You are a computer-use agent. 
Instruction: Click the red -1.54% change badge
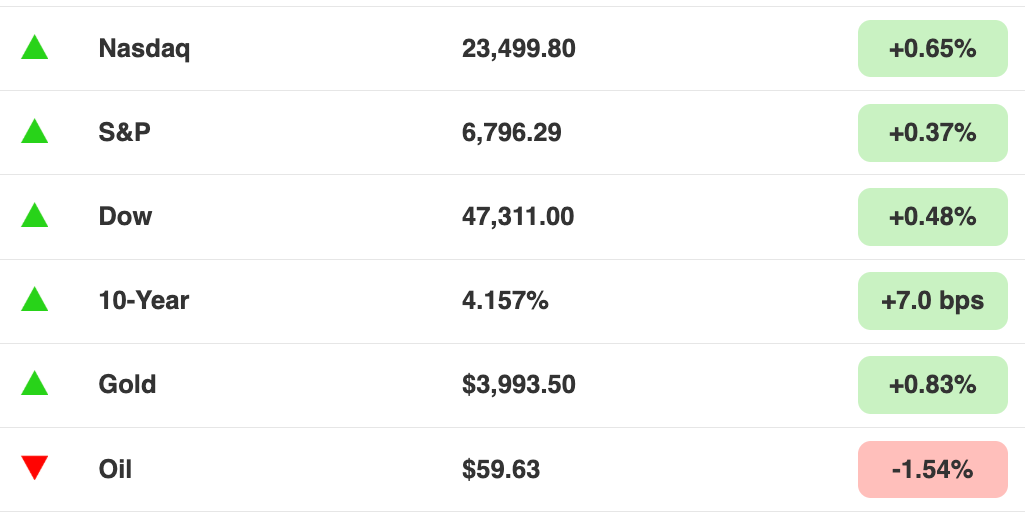[x=933, y=470]
